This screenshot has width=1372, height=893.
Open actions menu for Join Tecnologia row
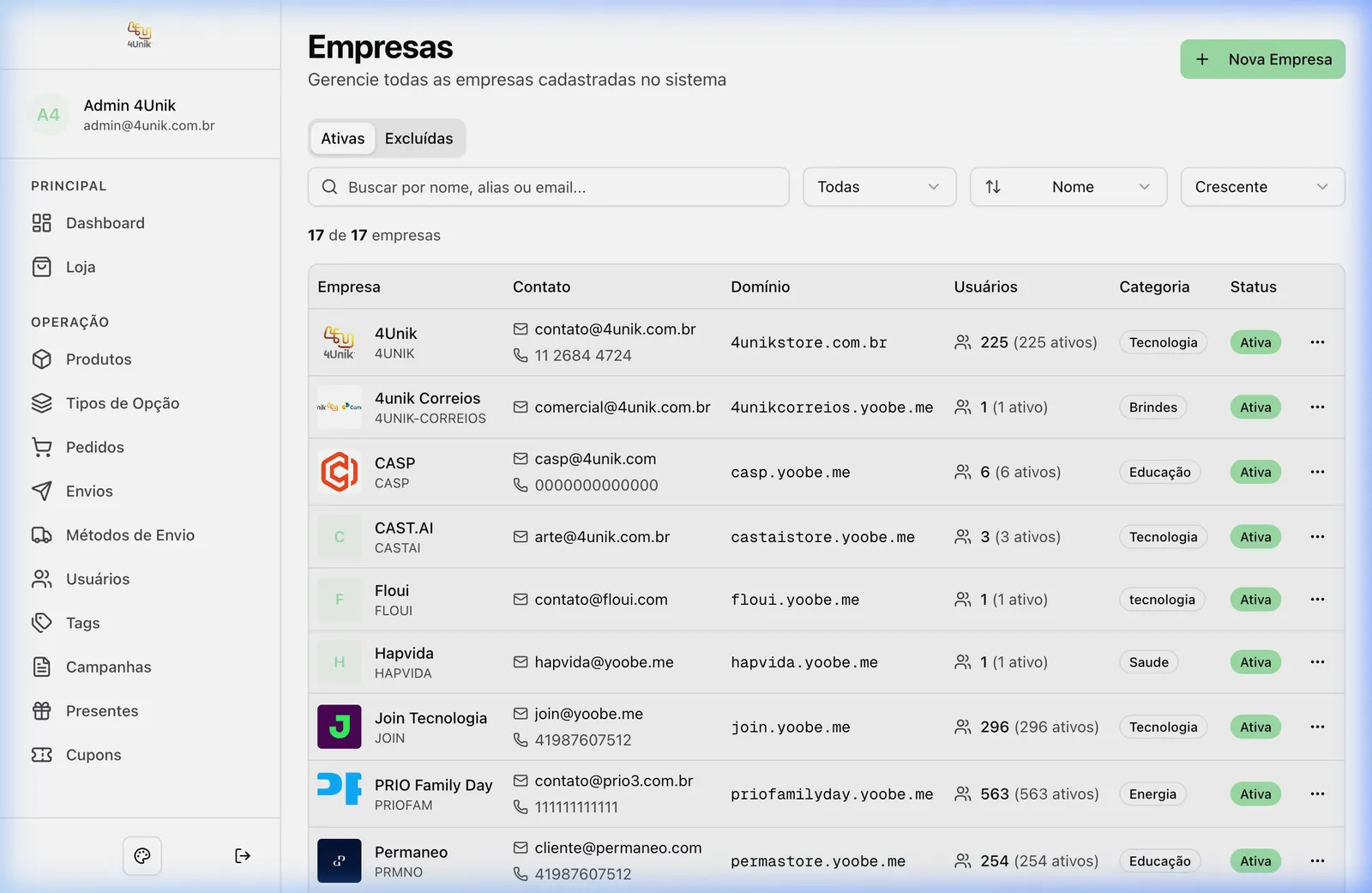1318,727
